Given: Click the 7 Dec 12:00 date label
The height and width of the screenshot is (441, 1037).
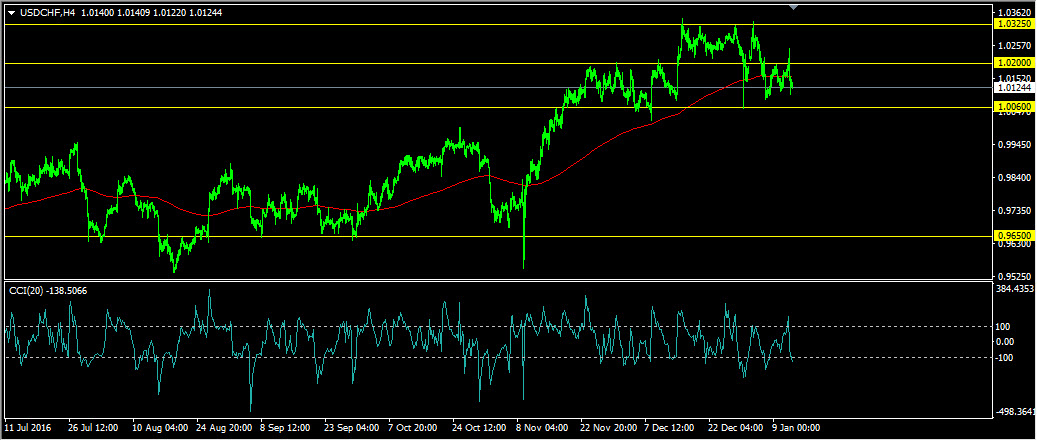Looking at the screenshot, I should (670, 428).
